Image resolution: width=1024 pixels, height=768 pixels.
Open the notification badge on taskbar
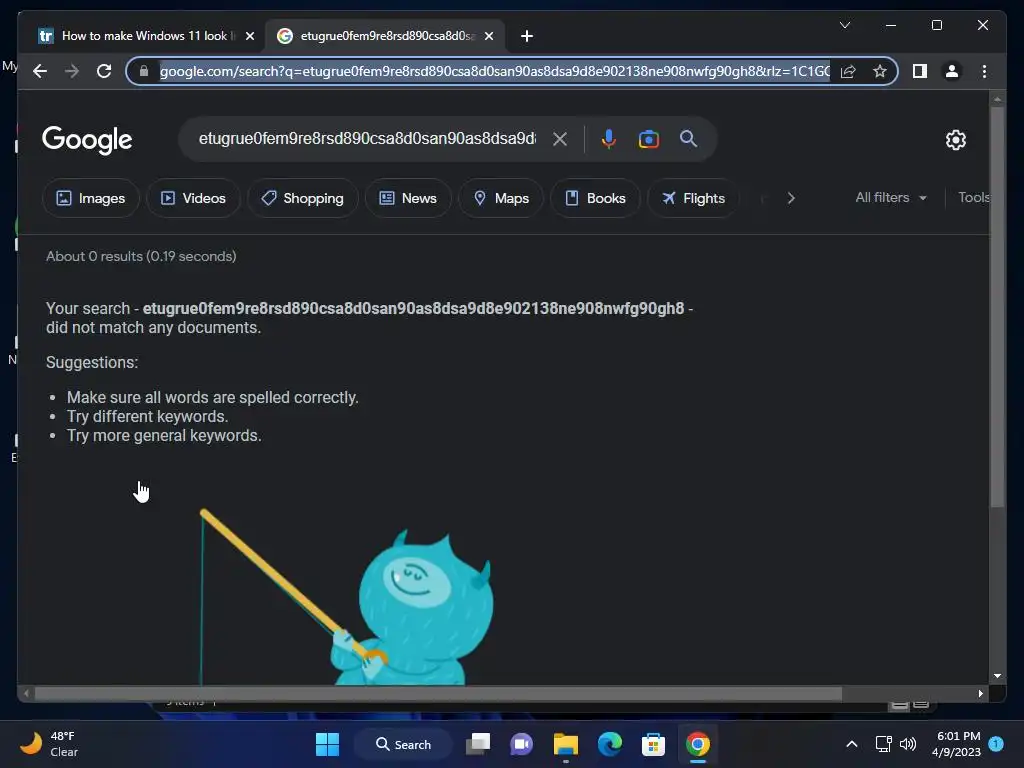pyautogui.click(x=996, y=744)
